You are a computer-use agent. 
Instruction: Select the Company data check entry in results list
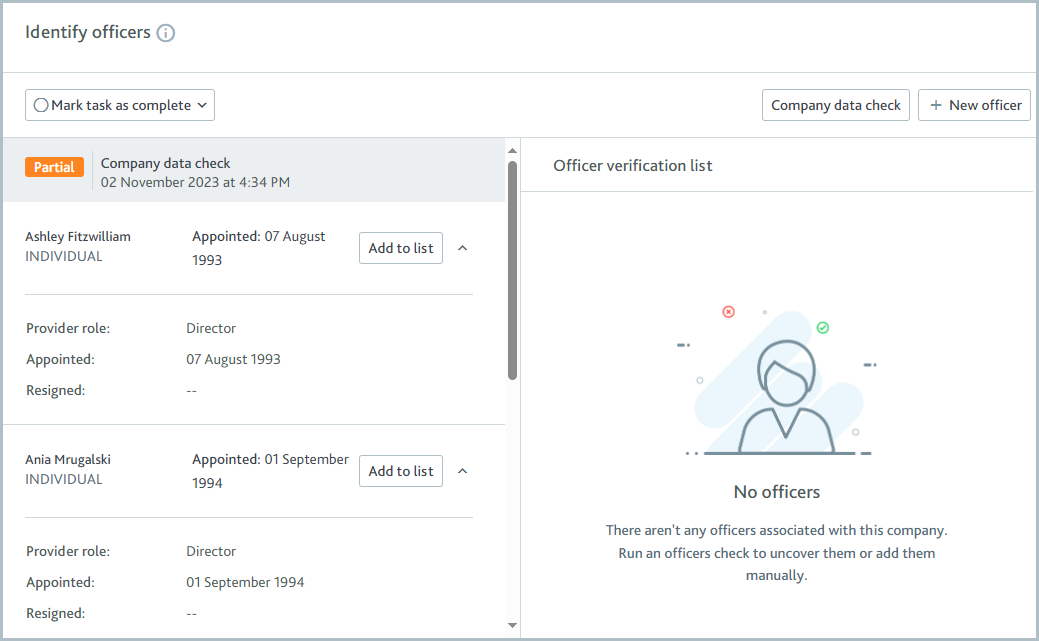coord(165,162)
